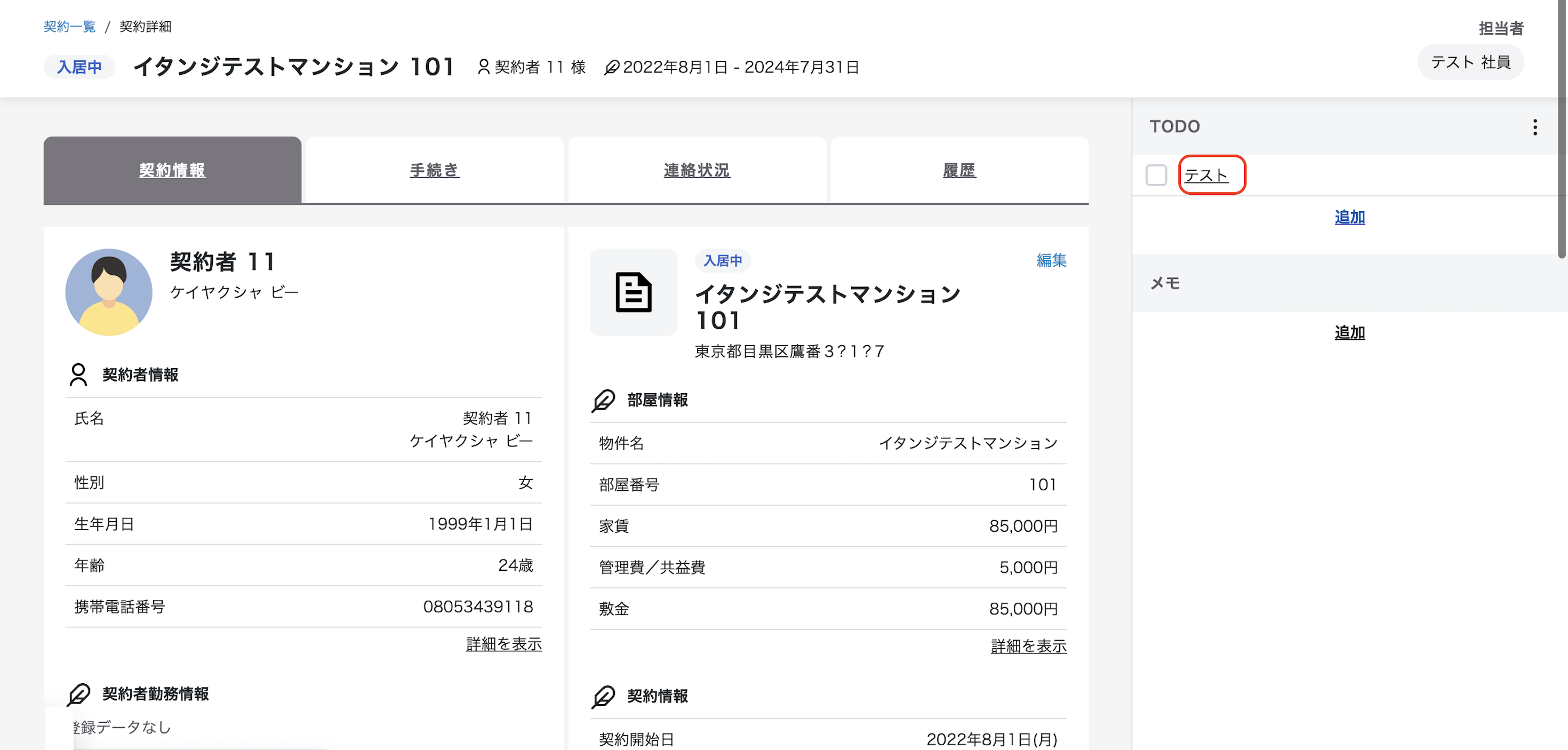This screenshot has height=750, width=1568.
Task: Click the birth date 1999年1月1日
Action: pos(481,523)
